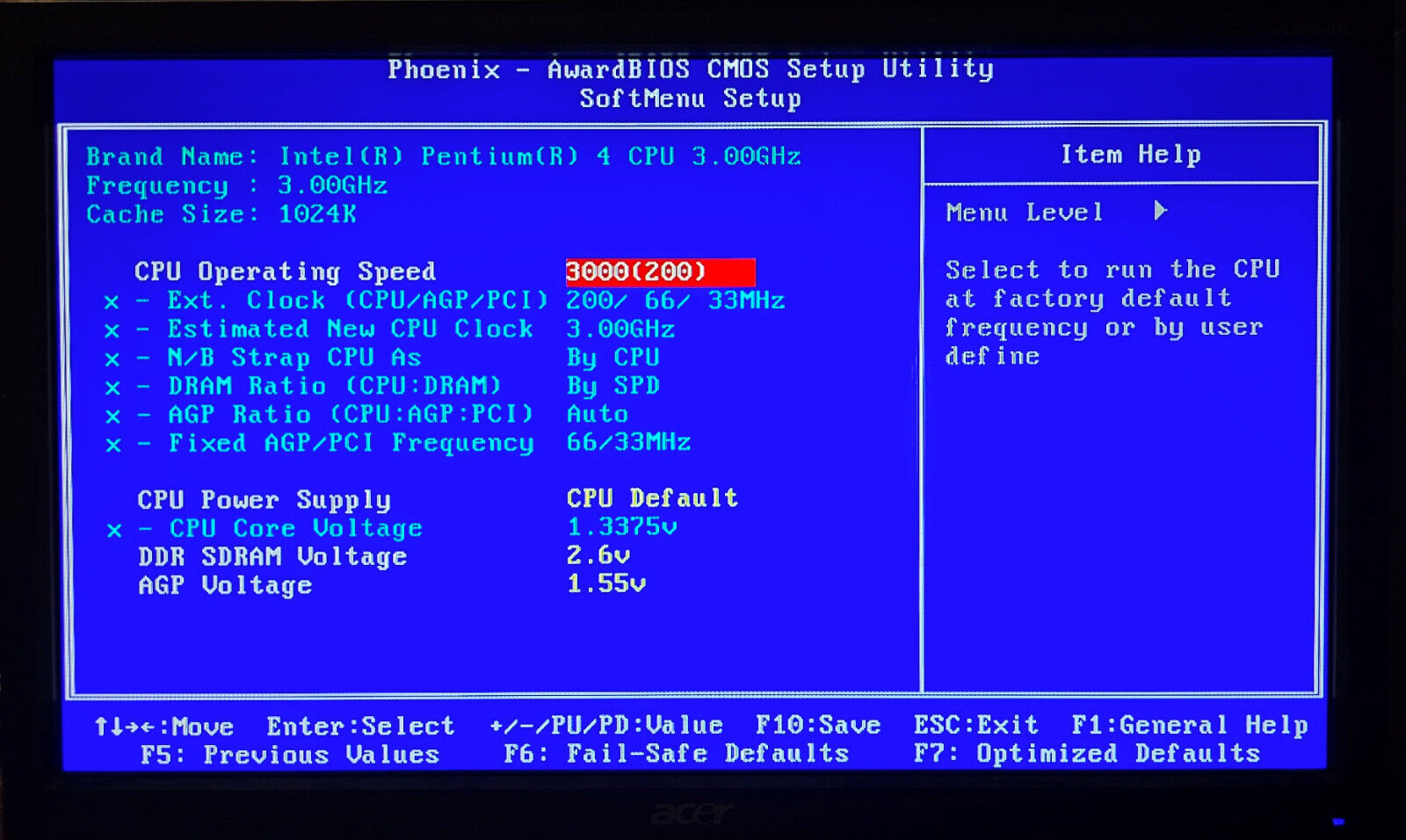Click the 'Select to run the CPU' help text
The width and height of the screenshot is (1406, 840).
[1112, 270]
